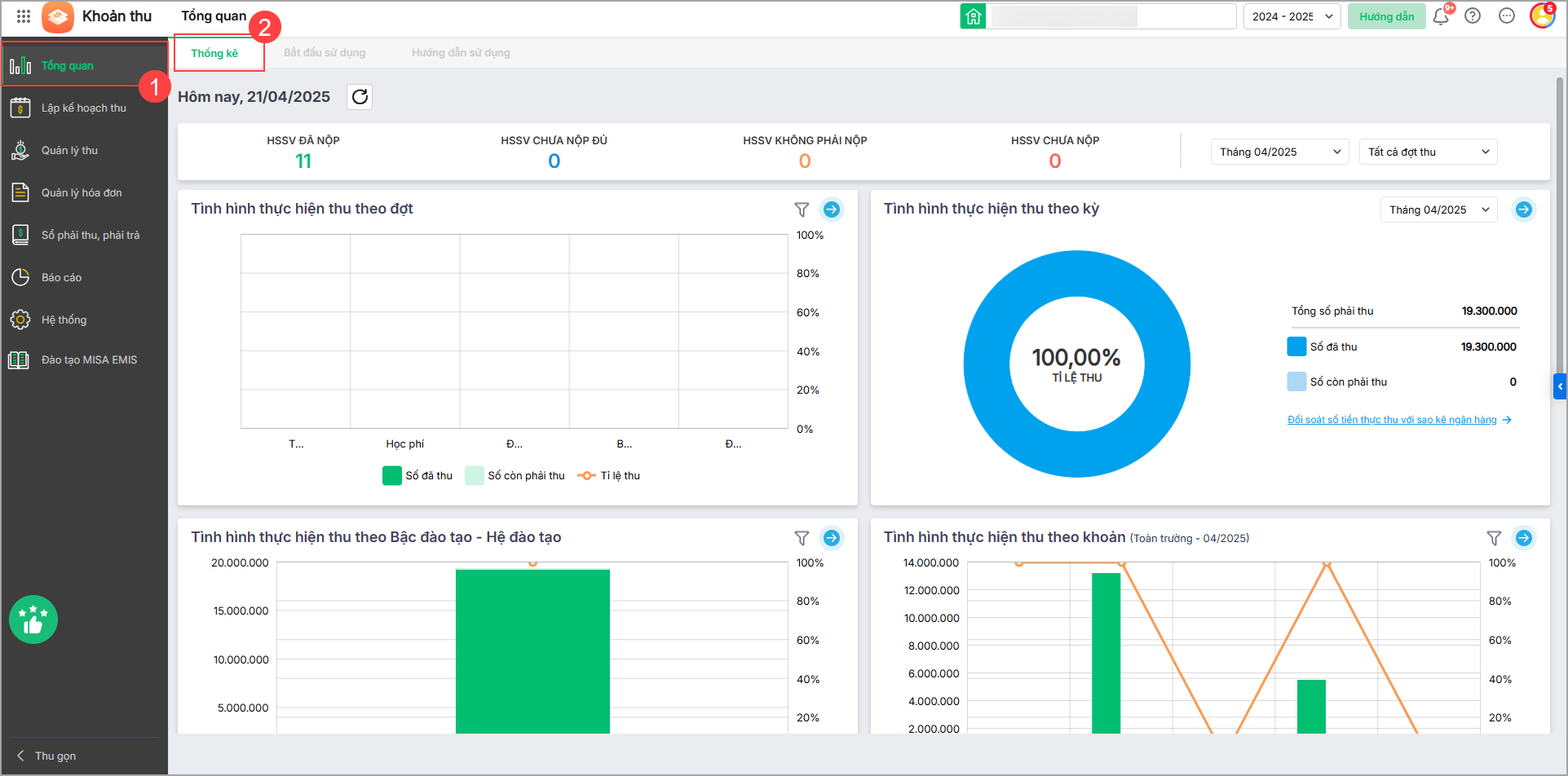Image resolution: width=1568 pixels, height=776 pixels.
Task: Click the blue Số đã thu donut legend swatch
Action: click(x=1296, y=346)
